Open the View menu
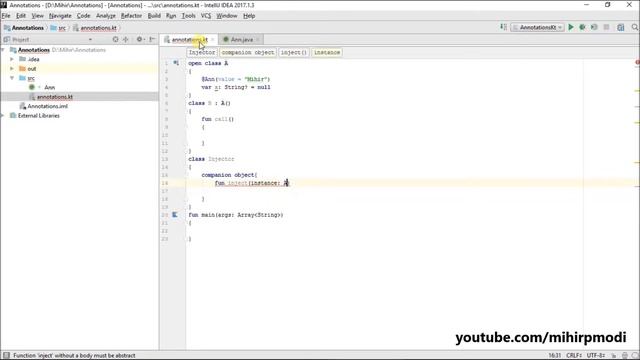 click(x=38, y=16)
